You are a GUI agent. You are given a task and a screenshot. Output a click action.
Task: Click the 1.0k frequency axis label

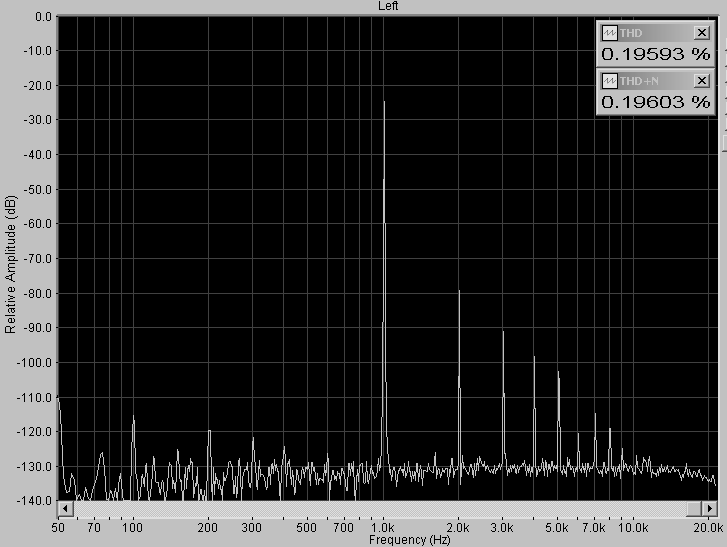(x=383, y=528)
